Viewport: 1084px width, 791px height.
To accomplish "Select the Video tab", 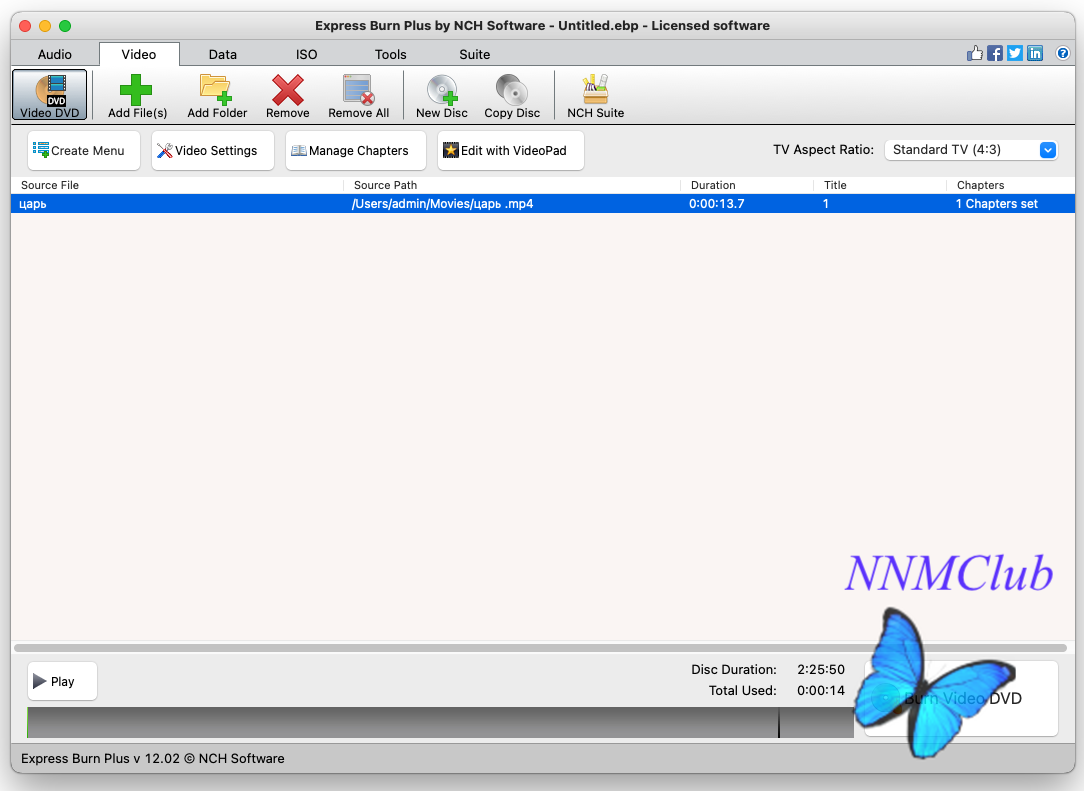I will 139,54.
